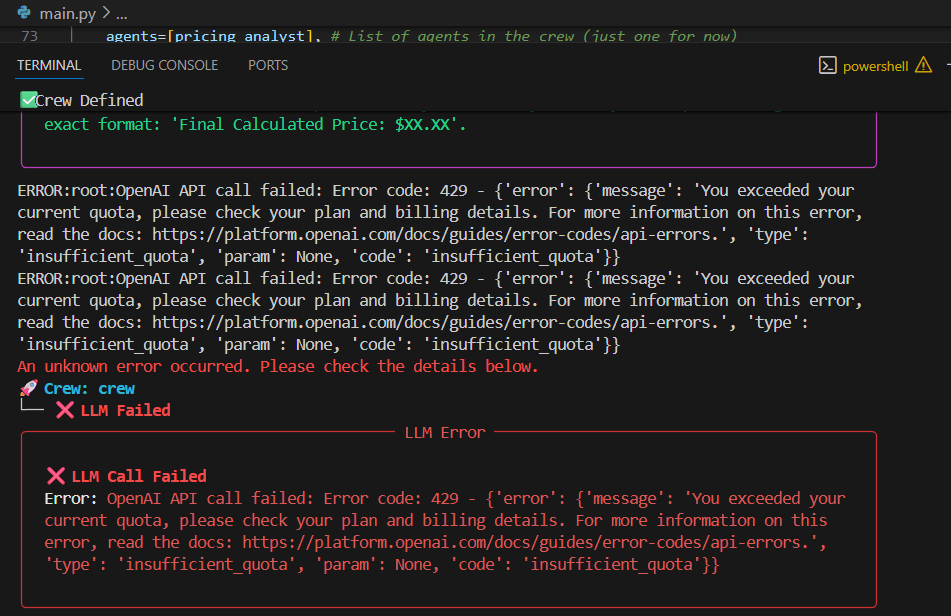Image resolution: width=951 pixels, height=616 pixels.
Task: Switch to the TERMINAL tab
Action: pyautogui.click(x=49, y=65)
